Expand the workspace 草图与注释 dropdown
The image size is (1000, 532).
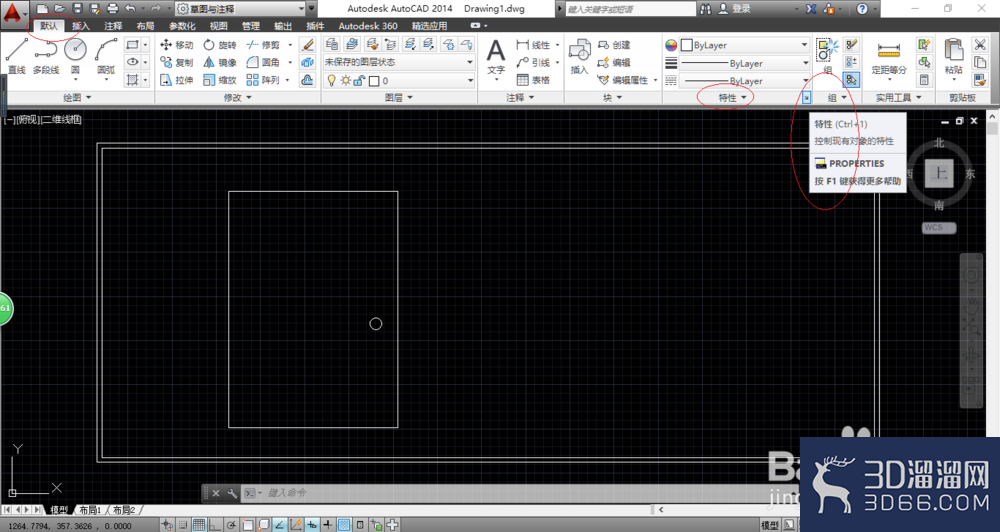tap(240, 9)
